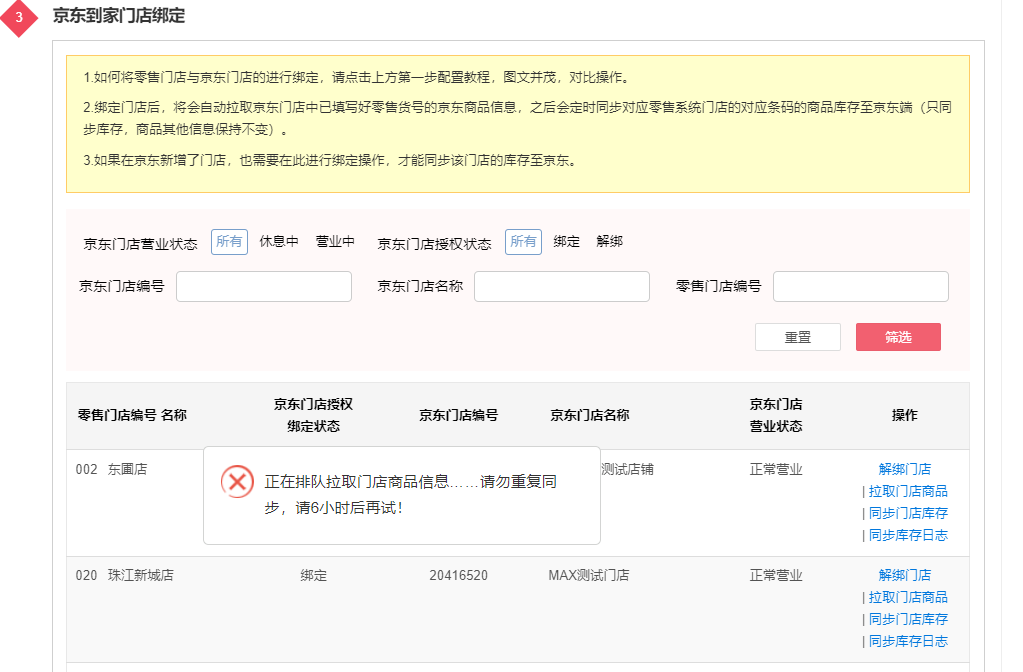Click 同步门店库存 for 珠江新城店 row
Viewport: 1023px width, 672px height.
(908, 620)
